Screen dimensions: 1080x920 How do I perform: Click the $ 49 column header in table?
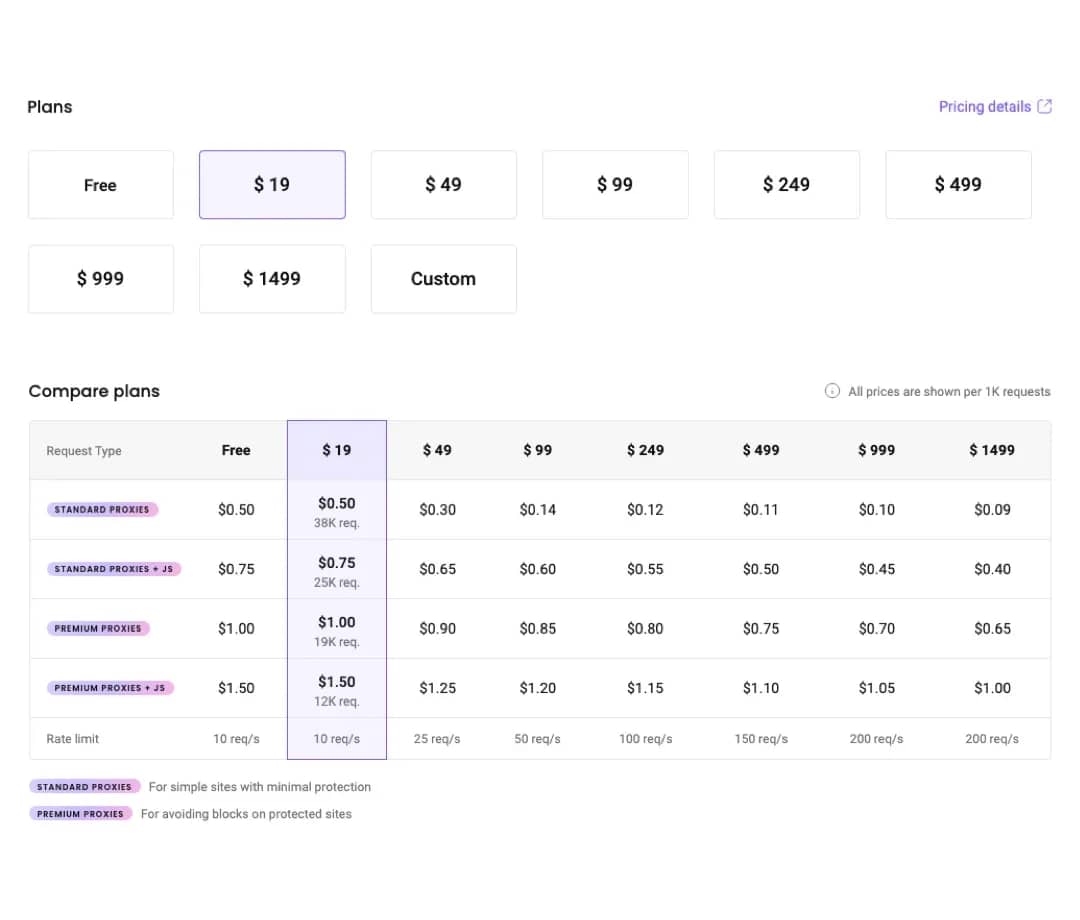pyautogui.click(x=437, y=450)
